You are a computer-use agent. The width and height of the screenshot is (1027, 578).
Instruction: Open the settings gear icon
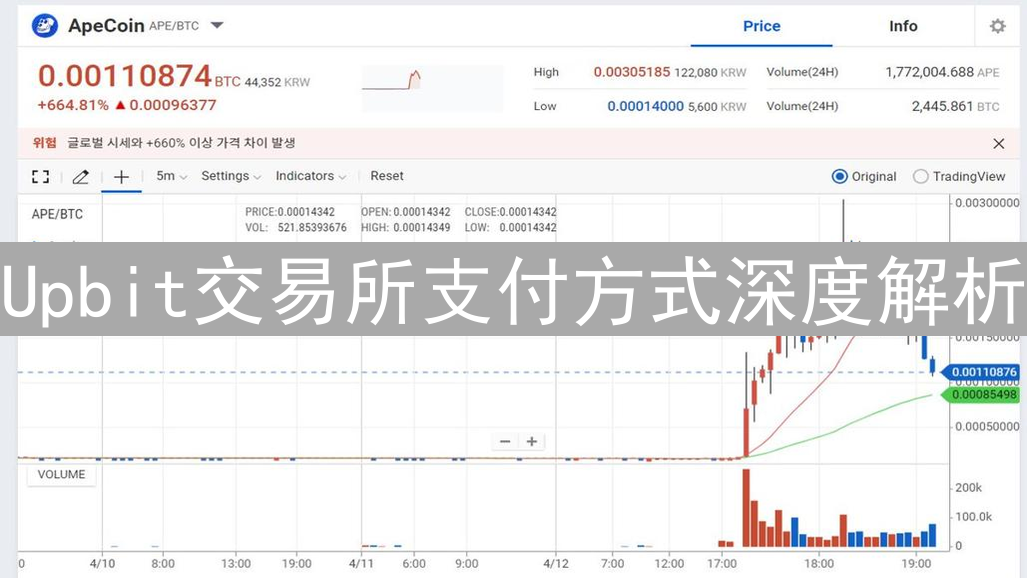(998, 26)
